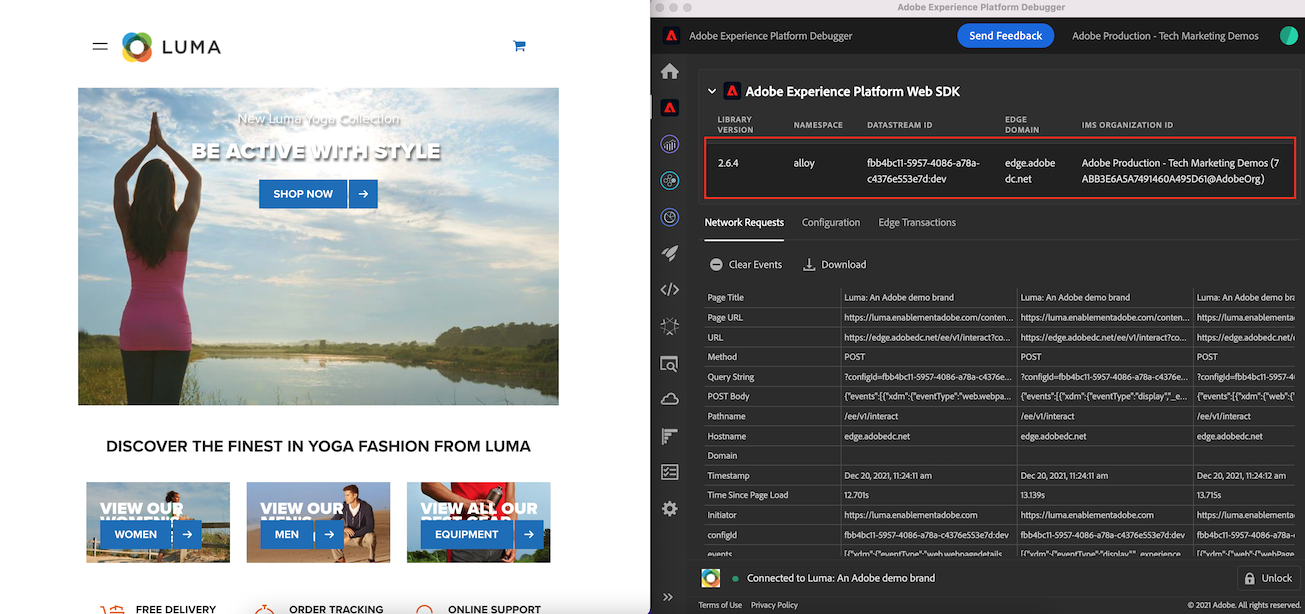Select the Experience Platform Web SDK sidebar icon
The image size is (1305, 614).
coord(670,107)
